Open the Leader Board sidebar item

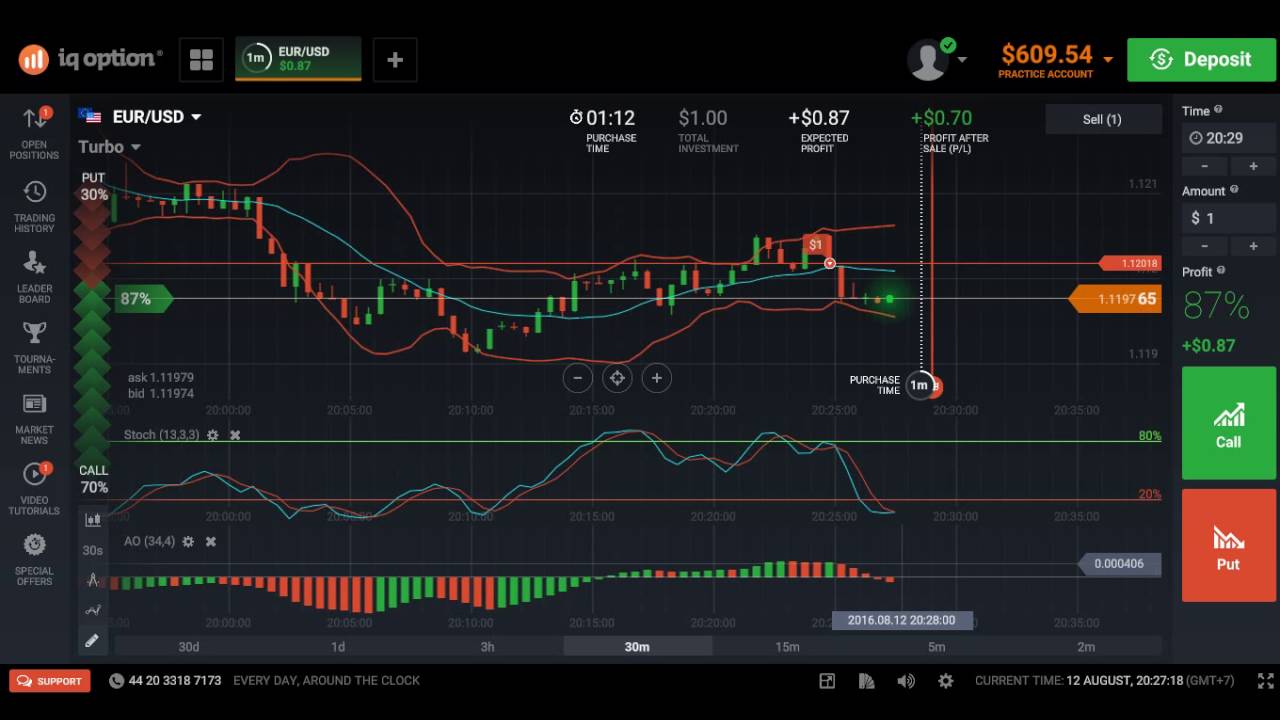[34, 277]
